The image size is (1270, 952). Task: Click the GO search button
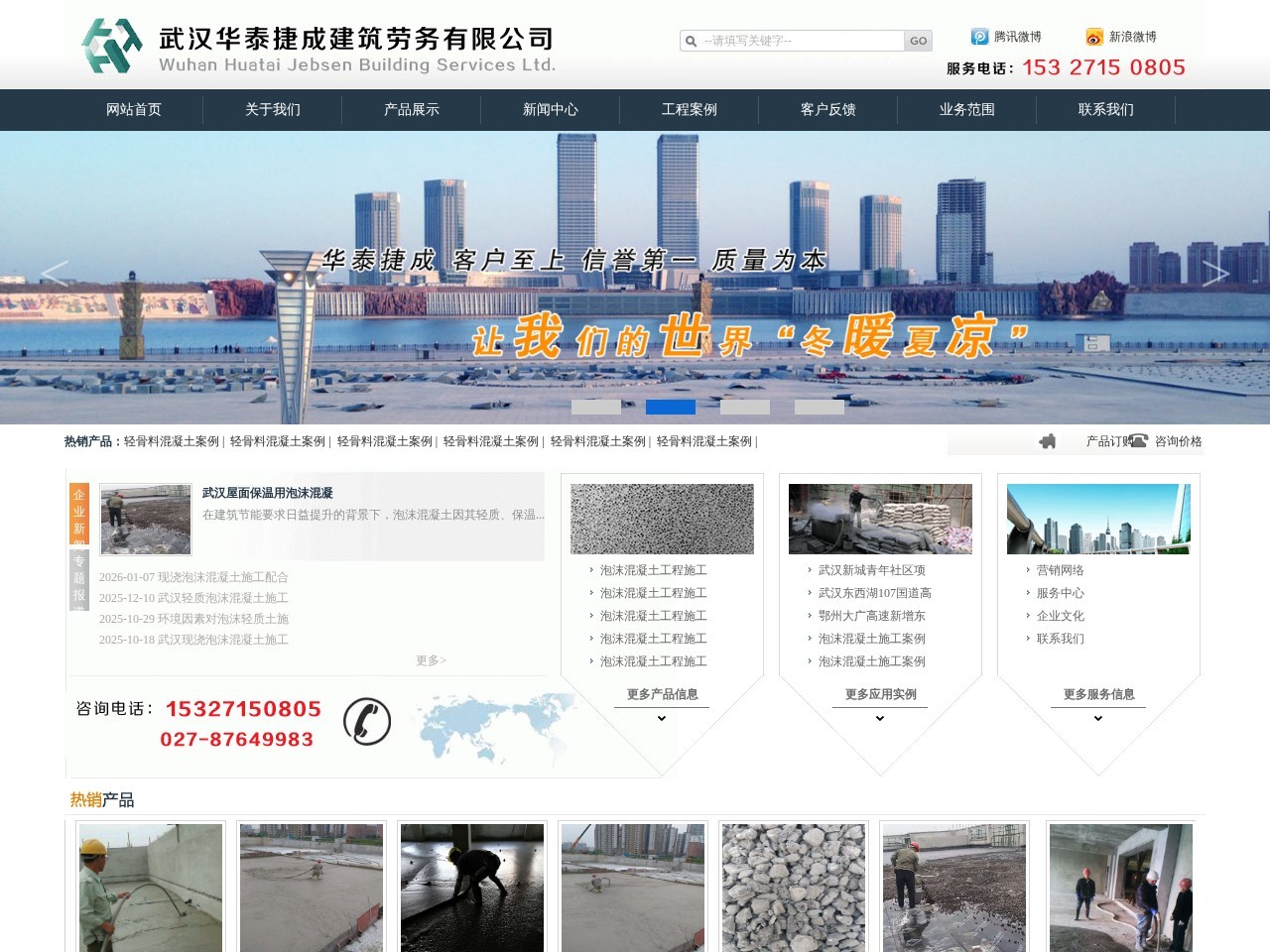[x=918, y=41]
